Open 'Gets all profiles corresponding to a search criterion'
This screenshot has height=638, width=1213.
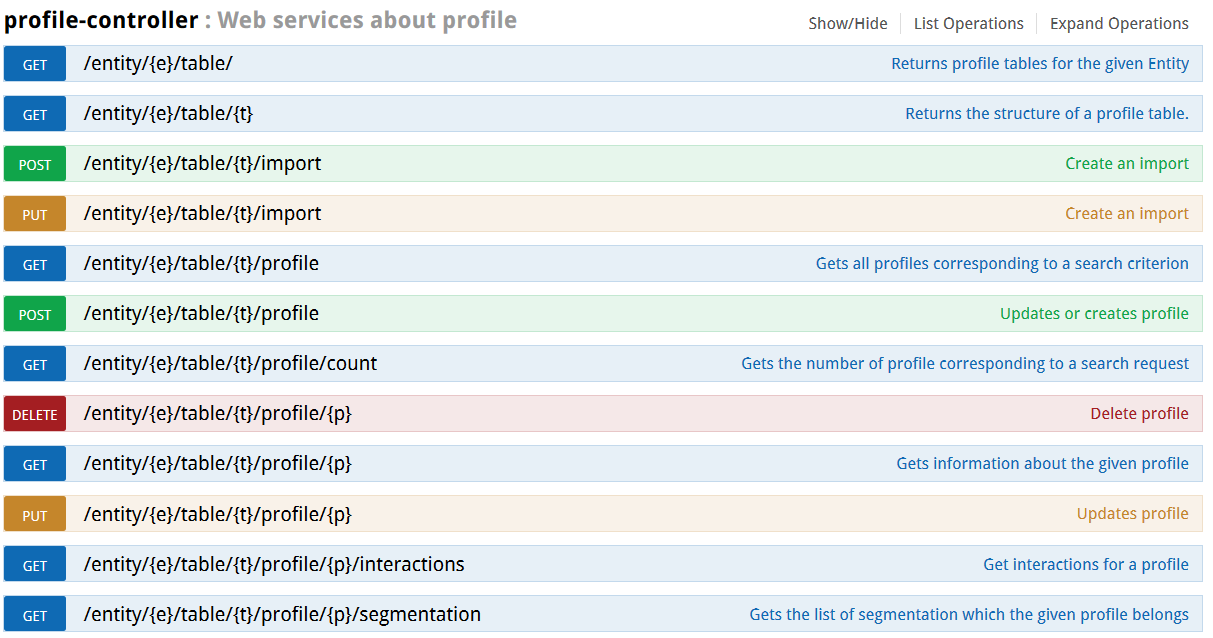point(1002,264)
